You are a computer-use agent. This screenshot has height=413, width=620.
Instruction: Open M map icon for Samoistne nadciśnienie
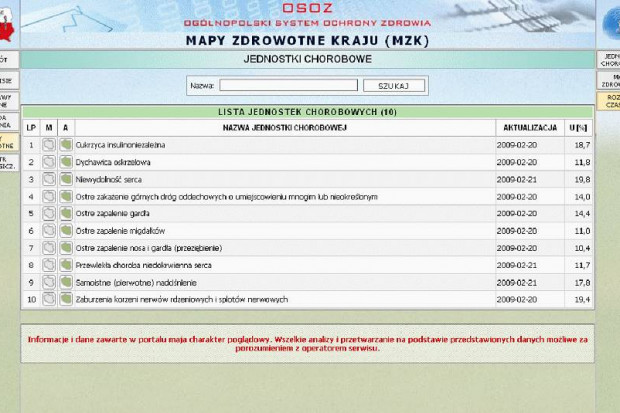[x=49, y=282]
